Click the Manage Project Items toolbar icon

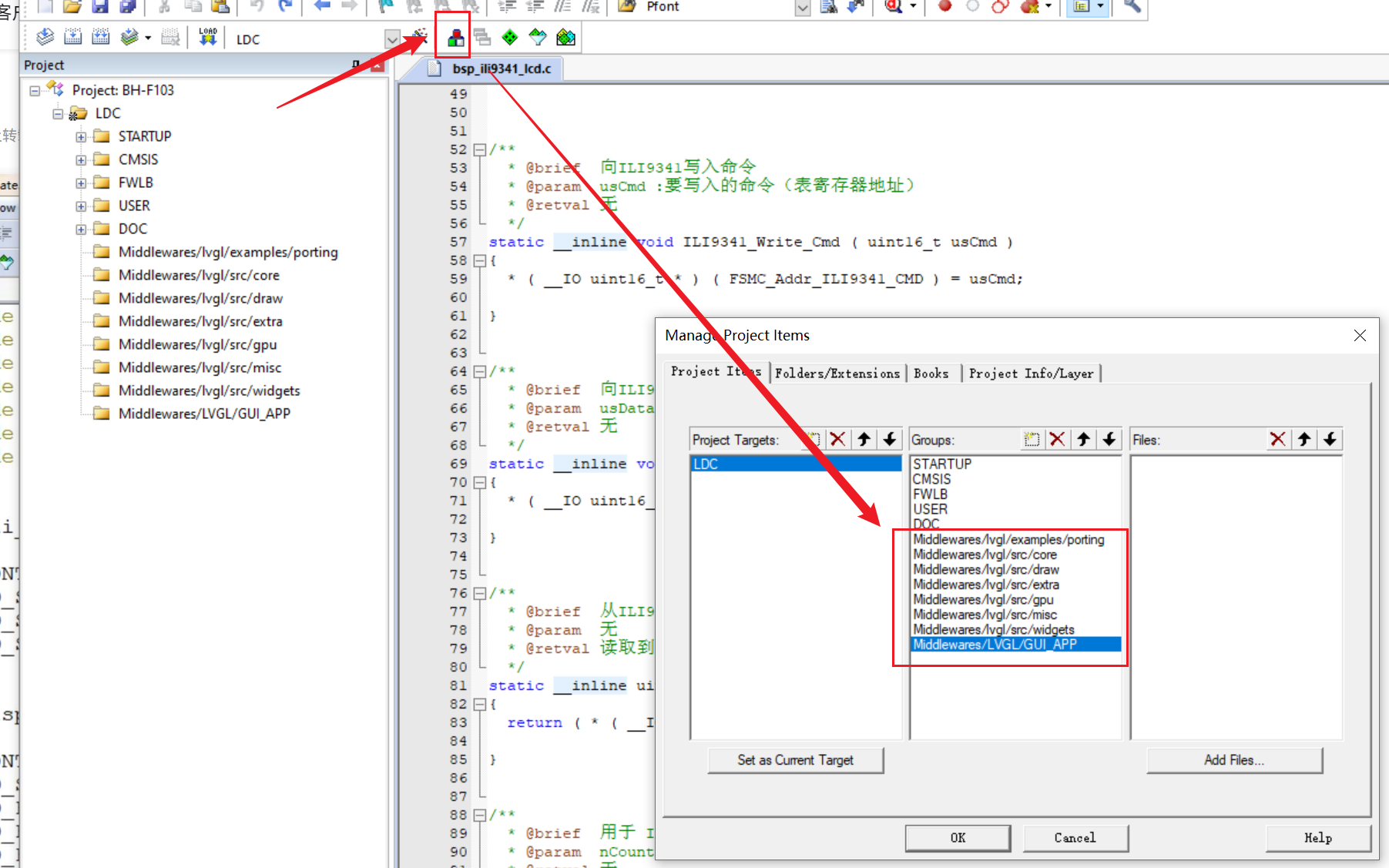(x=455, y=38)
